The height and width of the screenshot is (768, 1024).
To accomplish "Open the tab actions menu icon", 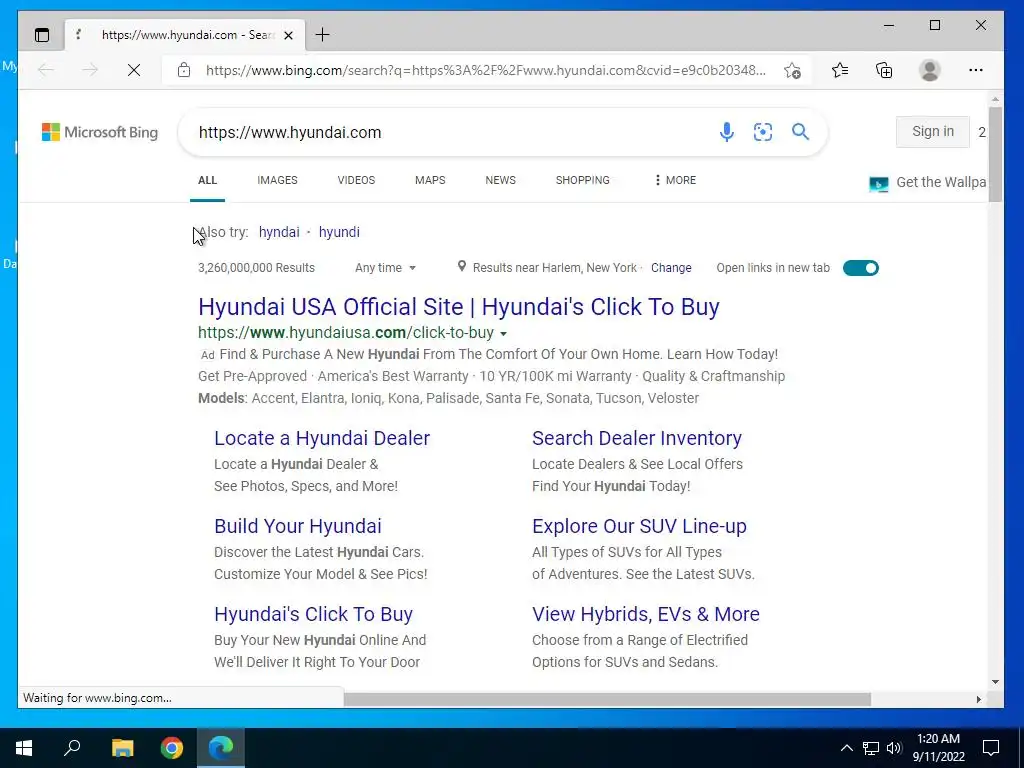I will tap(42, 35).
